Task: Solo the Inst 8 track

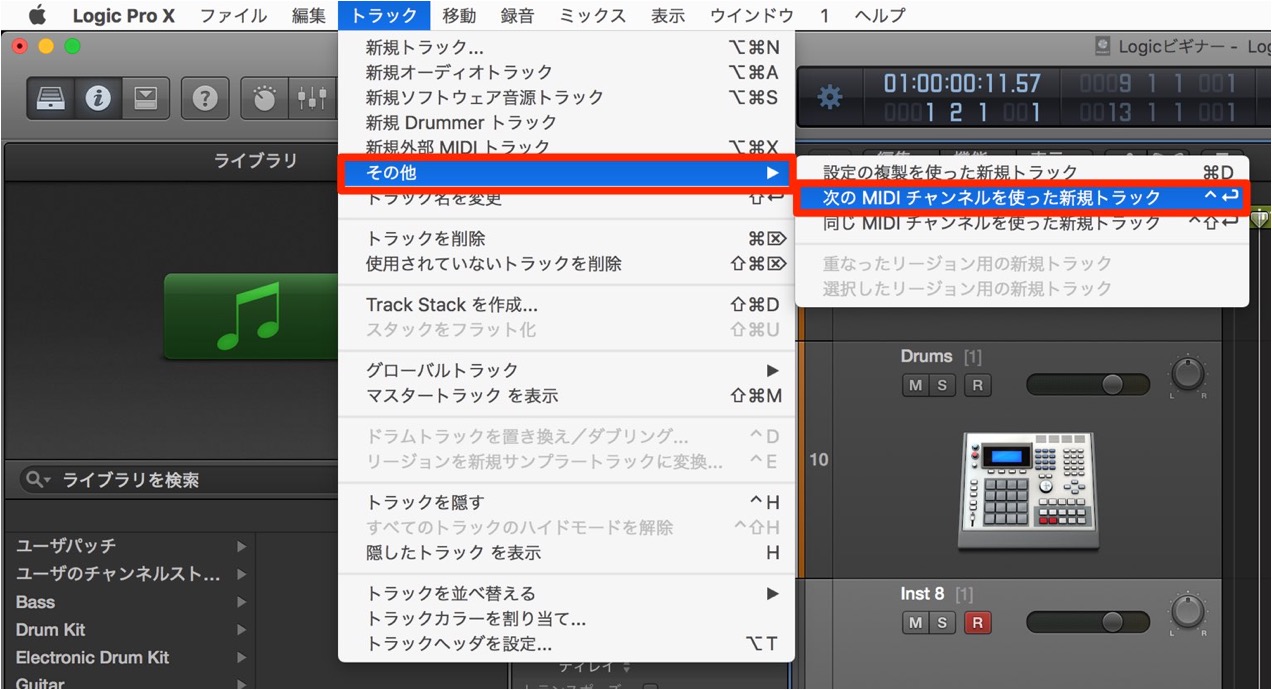Action: tap(941, 623)
